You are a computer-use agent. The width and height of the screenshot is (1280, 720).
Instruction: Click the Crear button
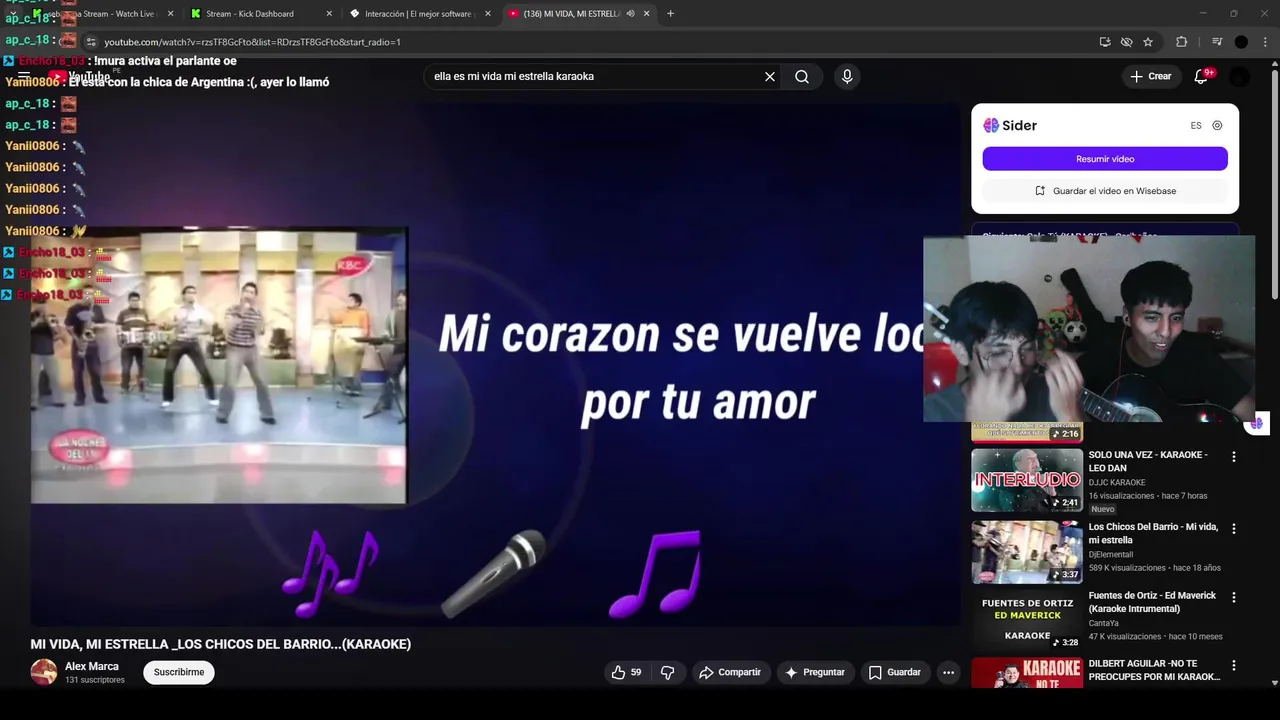click(1151, 76)
